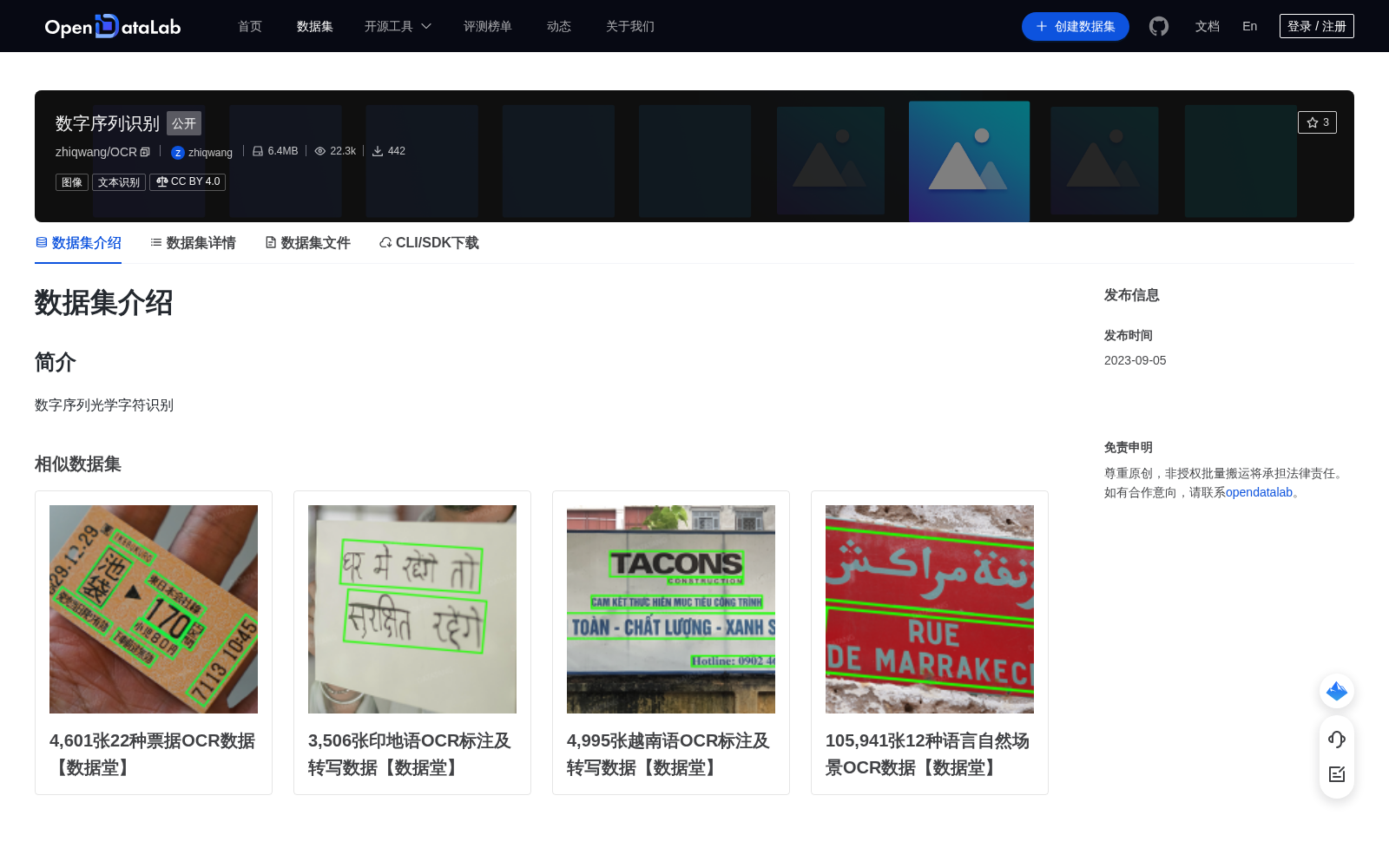The height and width of the screenshot is (868, 1389).
Task: Click the 文本识别 tag
Action: [119, 182]
